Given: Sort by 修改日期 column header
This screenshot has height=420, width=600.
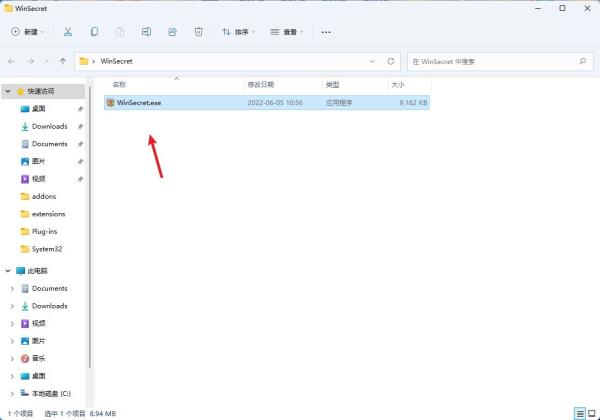Looking at the screenshot, I should tap(260, 85).
